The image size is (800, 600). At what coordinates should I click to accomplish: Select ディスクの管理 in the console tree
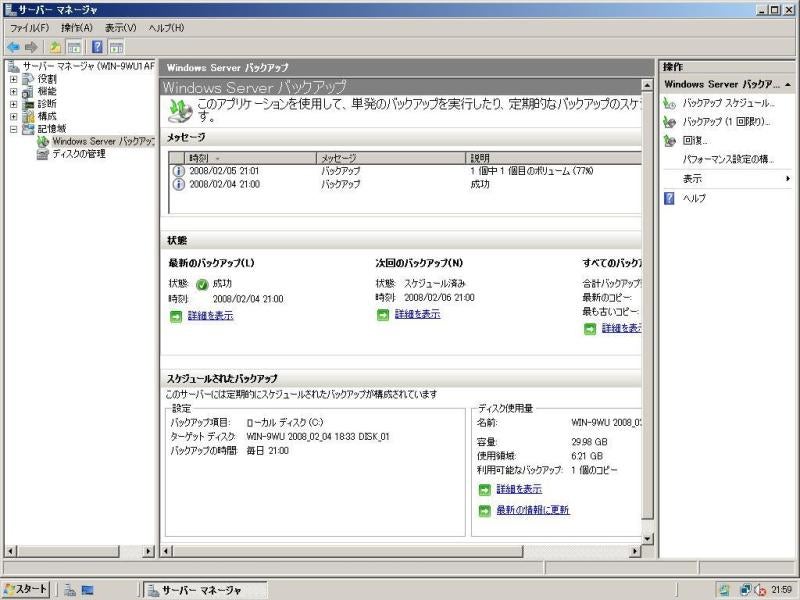click(79, 154)
